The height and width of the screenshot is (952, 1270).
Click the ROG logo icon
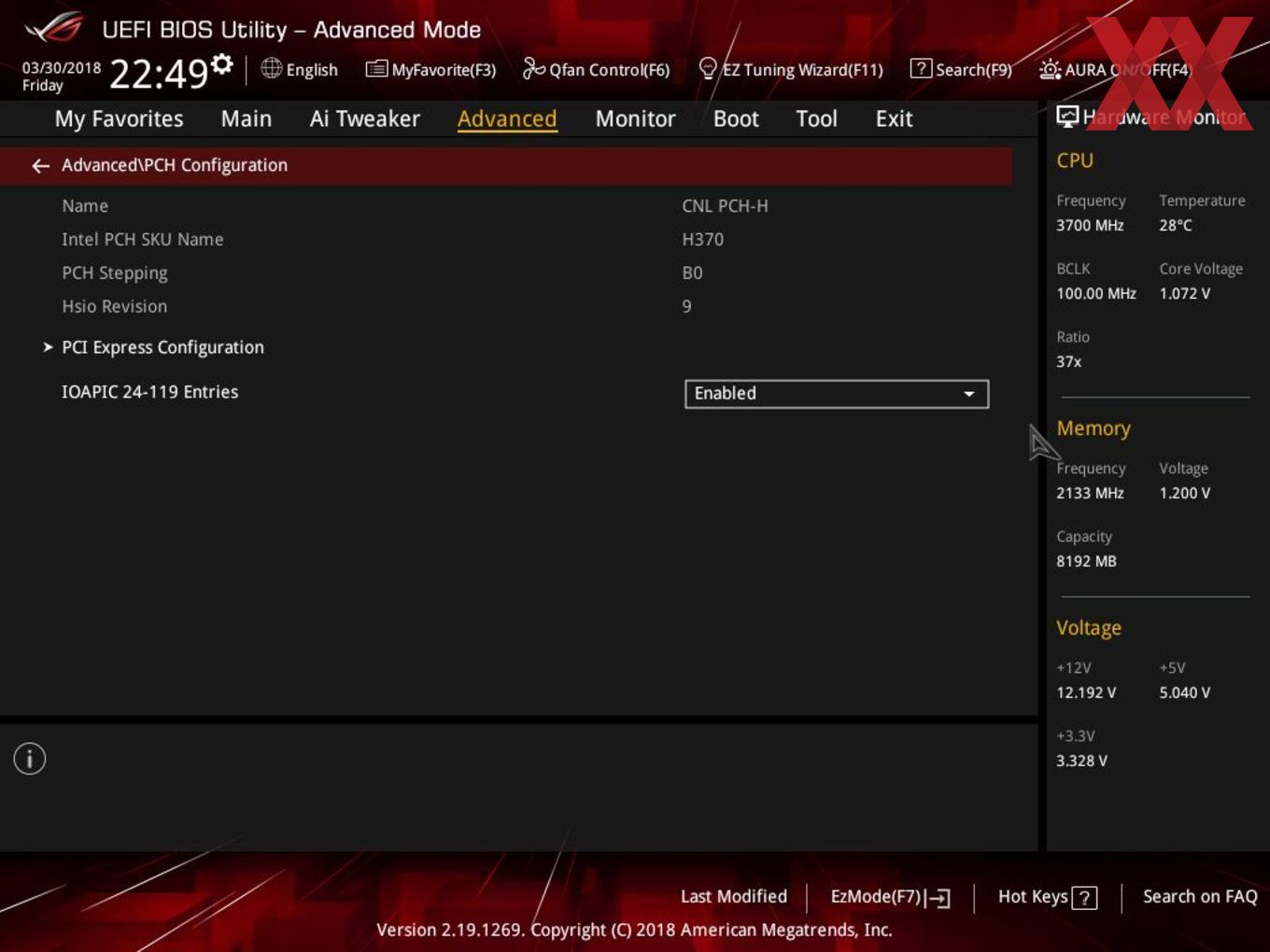[x=53, y=28]
